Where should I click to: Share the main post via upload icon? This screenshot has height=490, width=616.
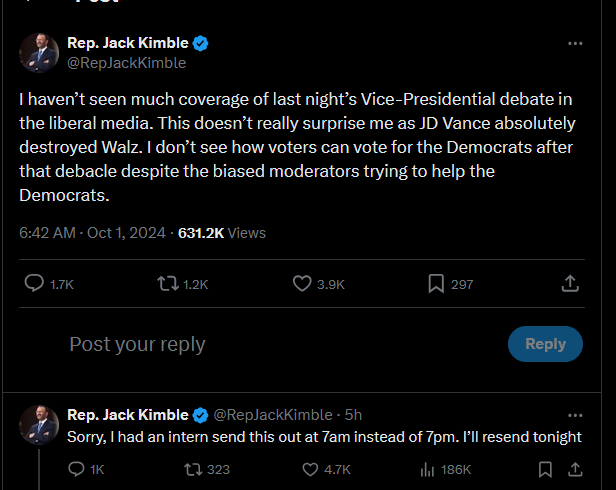click(570, 283)
